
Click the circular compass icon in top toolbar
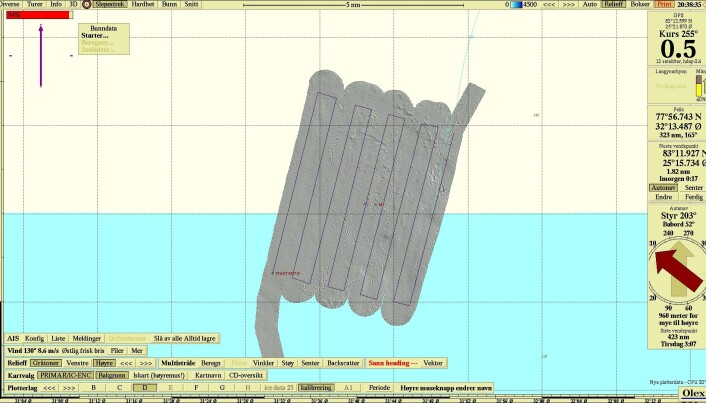point(86,4)
